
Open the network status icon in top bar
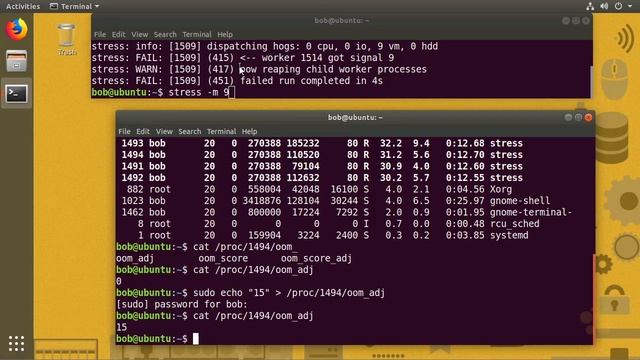590,6
